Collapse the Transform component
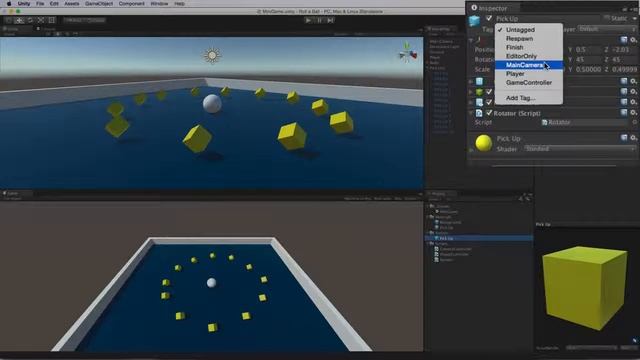 point(471,40)
